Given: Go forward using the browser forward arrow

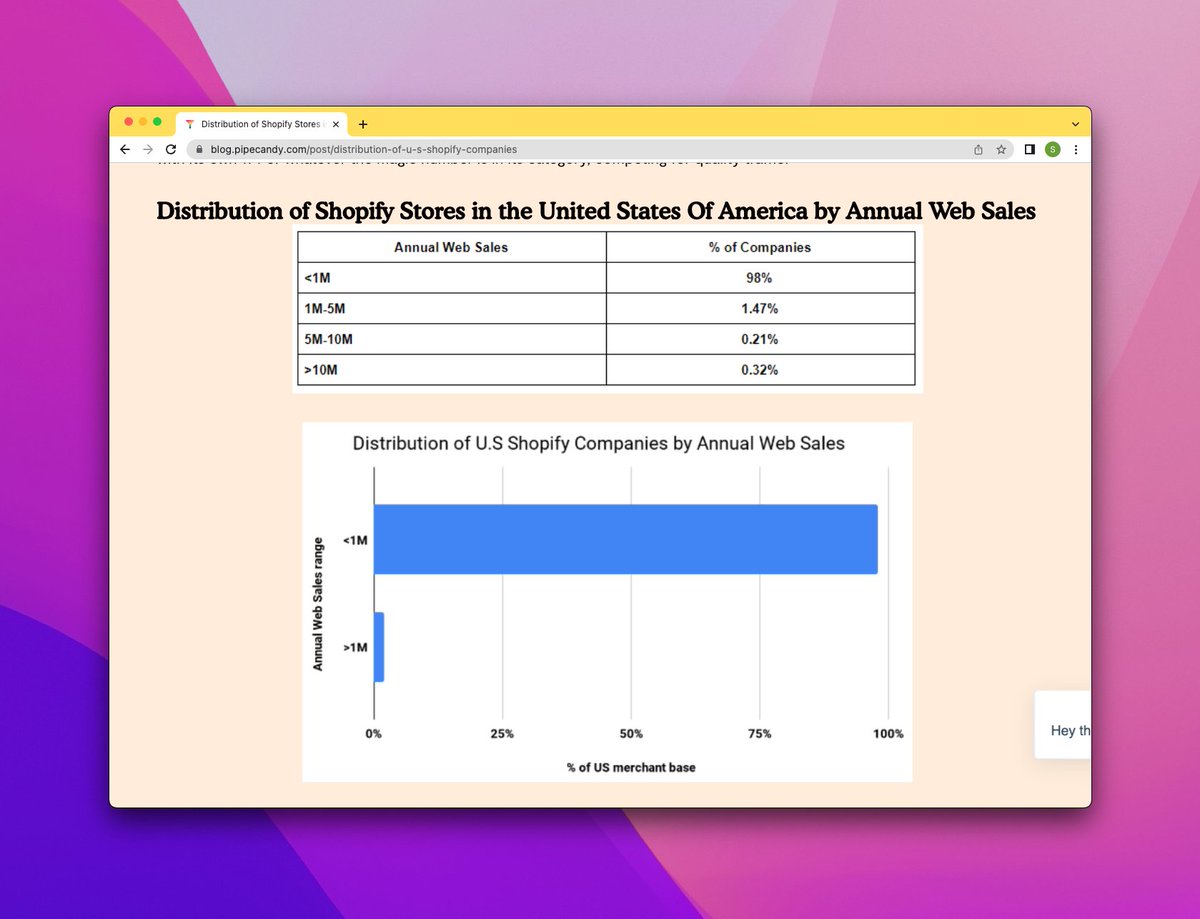Looking at the screenshot, I should pyautogui.click(x=147, y=149).
